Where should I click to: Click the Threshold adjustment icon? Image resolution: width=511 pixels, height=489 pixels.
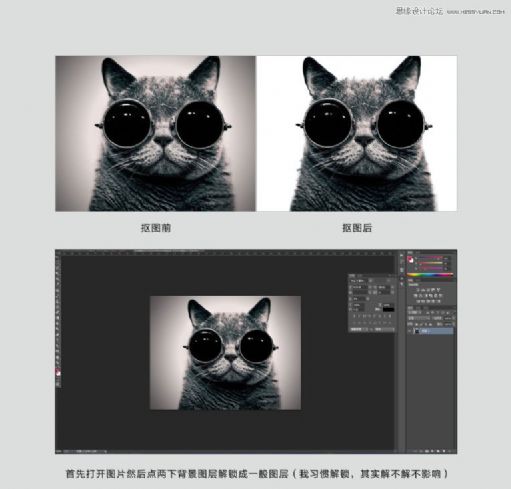428,301
